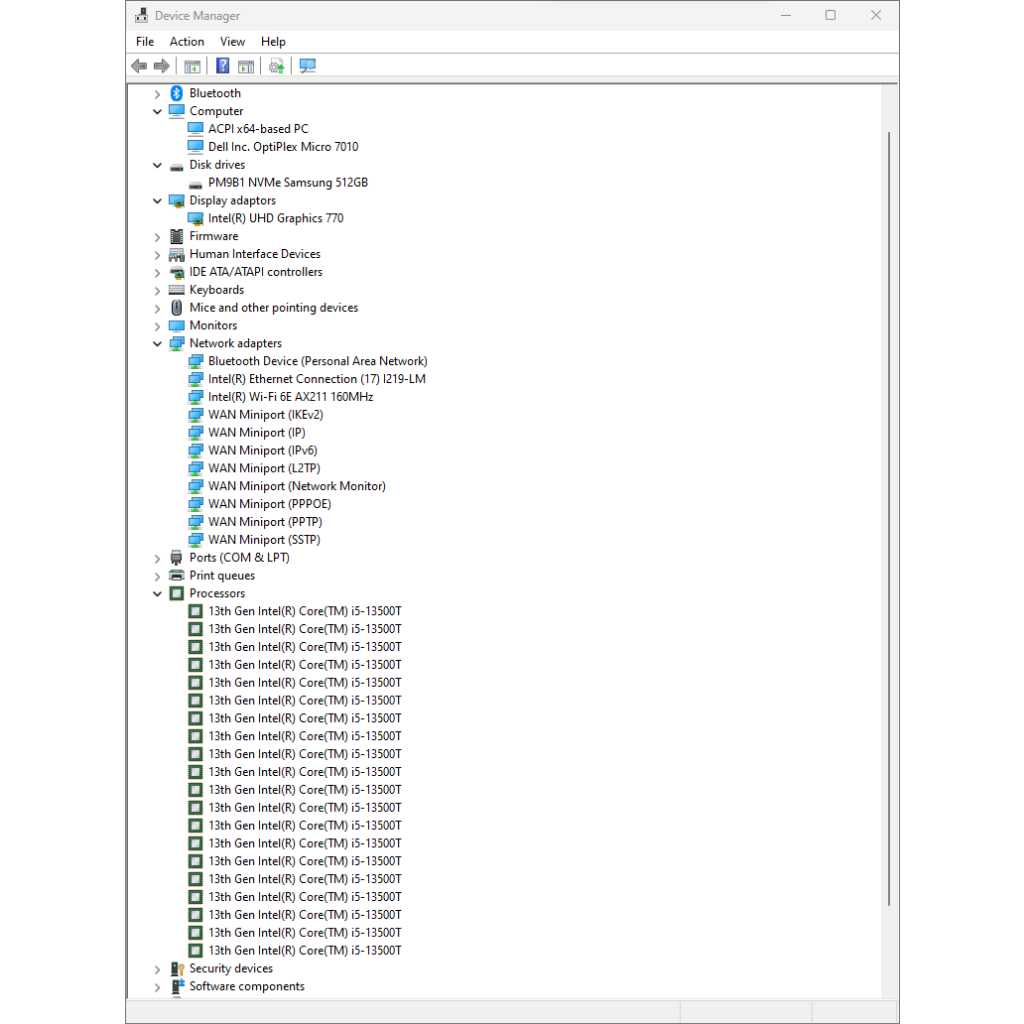Open the Action menu
Screen dimensions: 1024x1024
pos(186,42)
